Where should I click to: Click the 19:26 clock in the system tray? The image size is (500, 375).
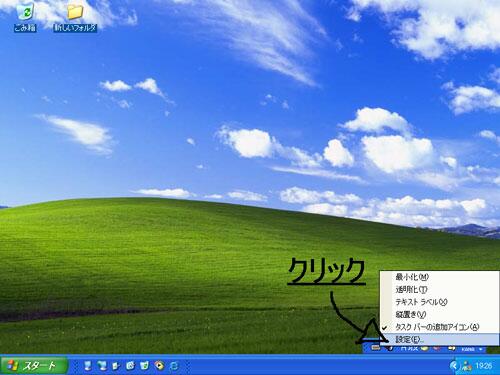(483, 366)
